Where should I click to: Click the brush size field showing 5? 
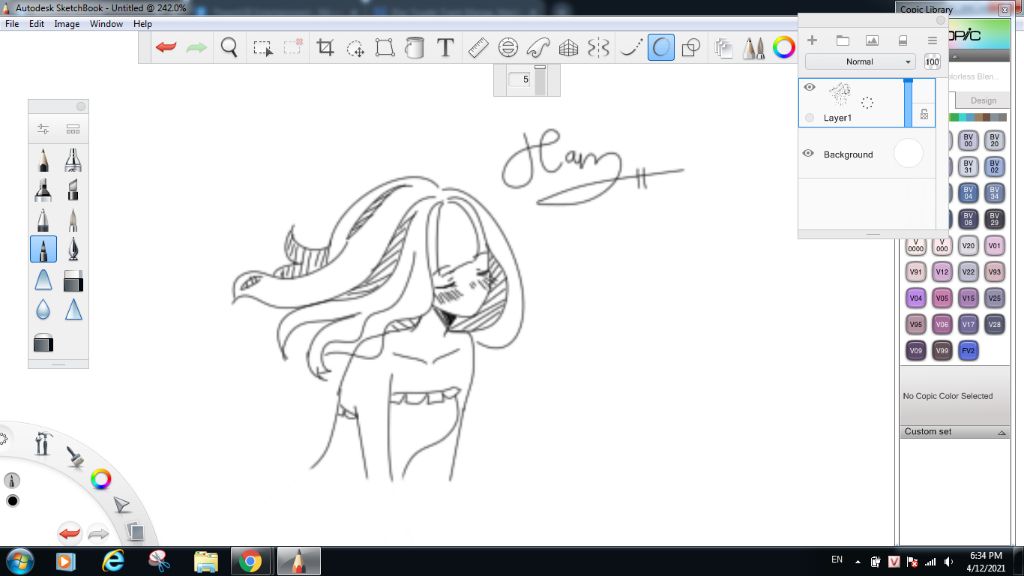pyautogui.click(x=522, y=79)
